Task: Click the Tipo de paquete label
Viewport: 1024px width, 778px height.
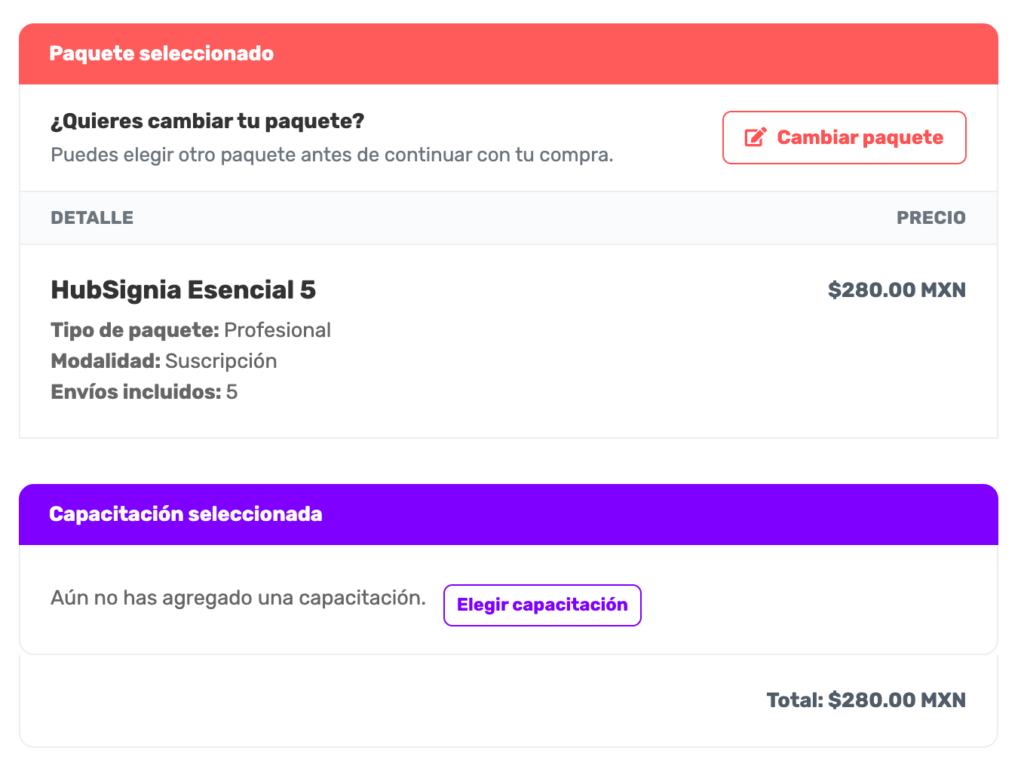Action: tap(135, 330)
